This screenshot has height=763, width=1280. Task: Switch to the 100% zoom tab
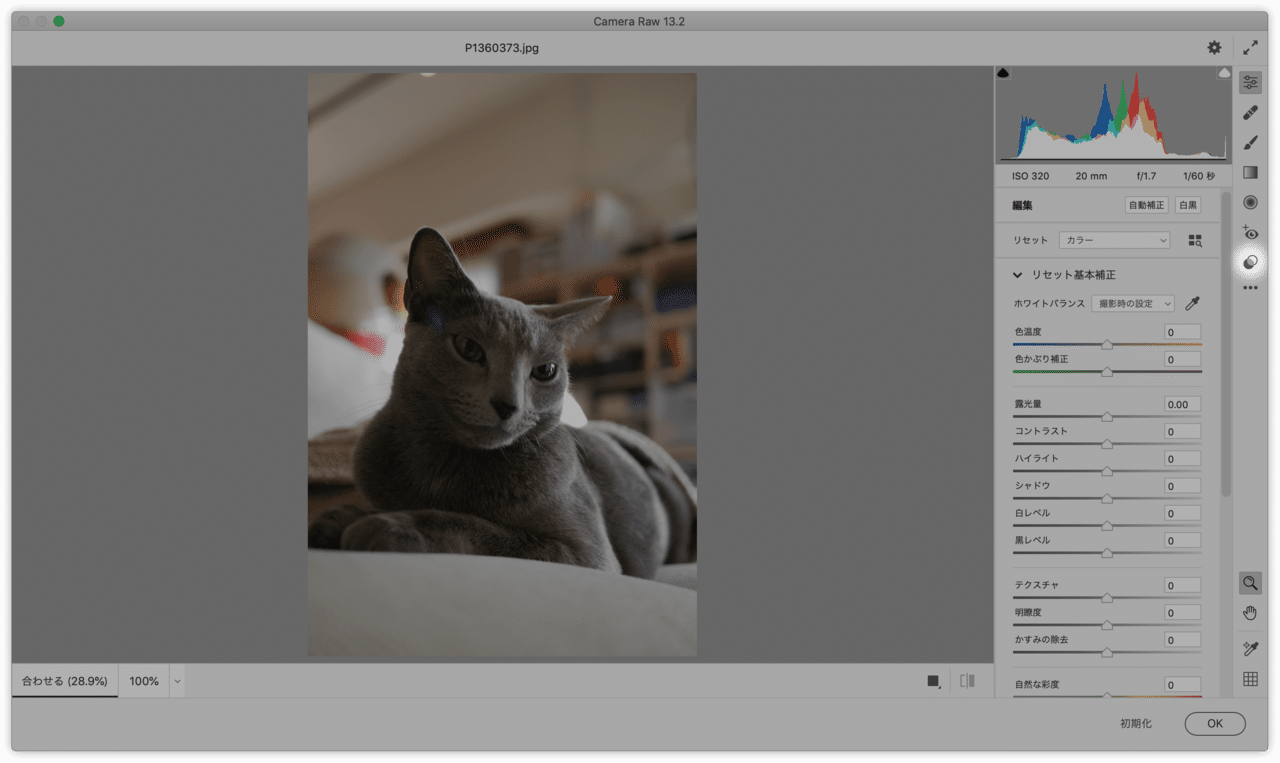pyautogui.click(x=144, y=681)
